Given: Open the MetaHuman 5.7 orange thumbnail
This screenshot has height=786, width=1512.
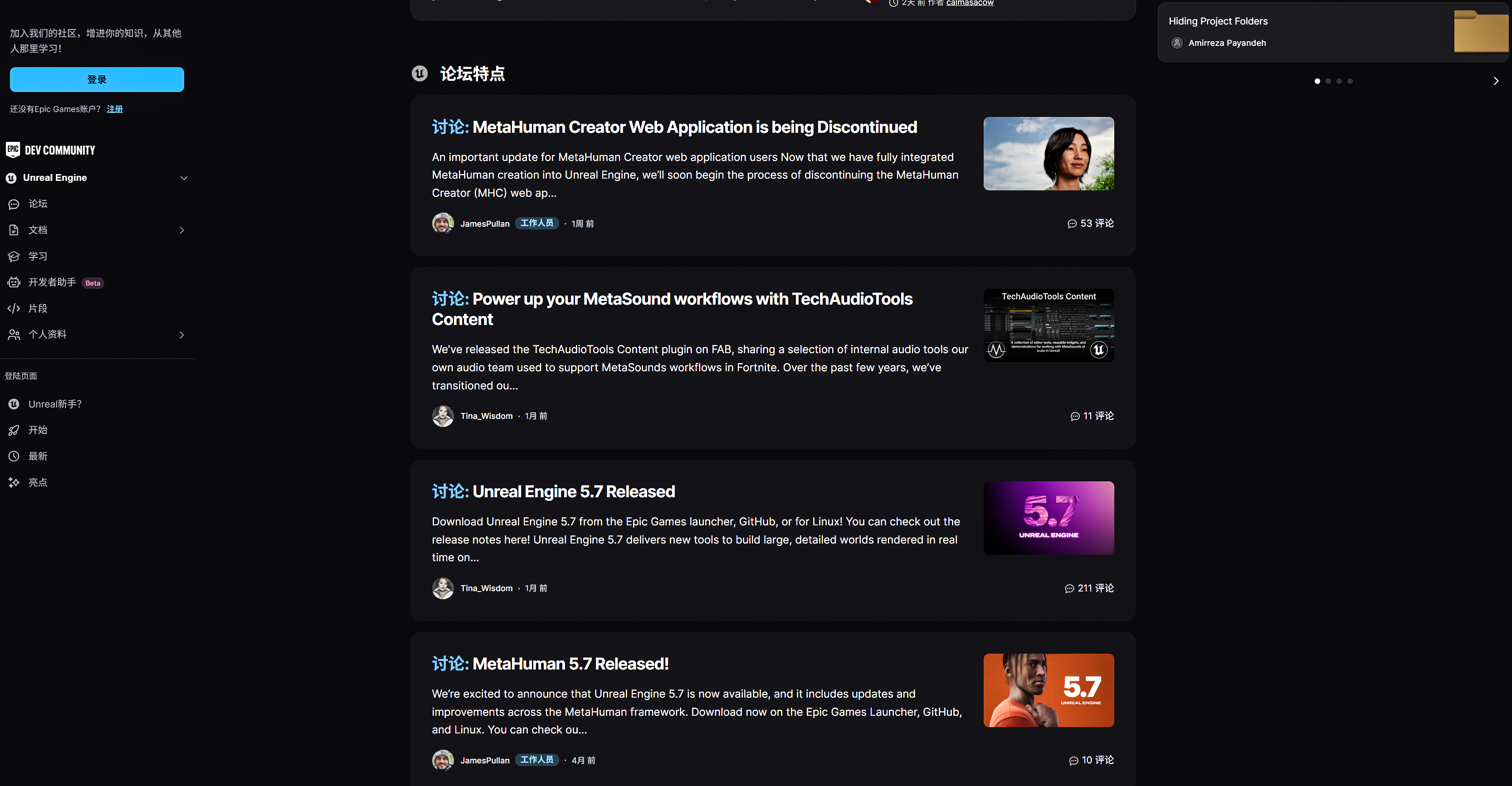Looking at the screenshot, I should tap(1049, 690).
